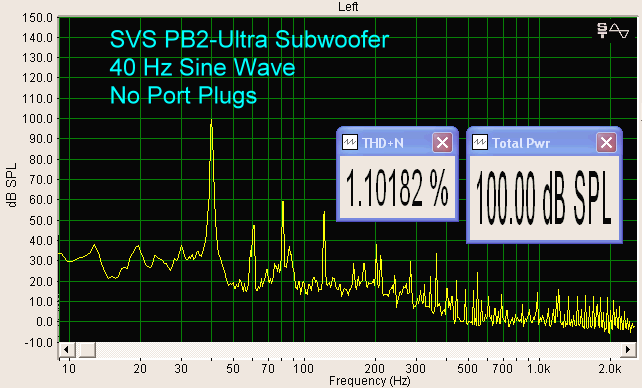Click the 'No Port Plugs' annotation
Image resolution: width=642 pixels, height=388 pixels.
(183, 95)
